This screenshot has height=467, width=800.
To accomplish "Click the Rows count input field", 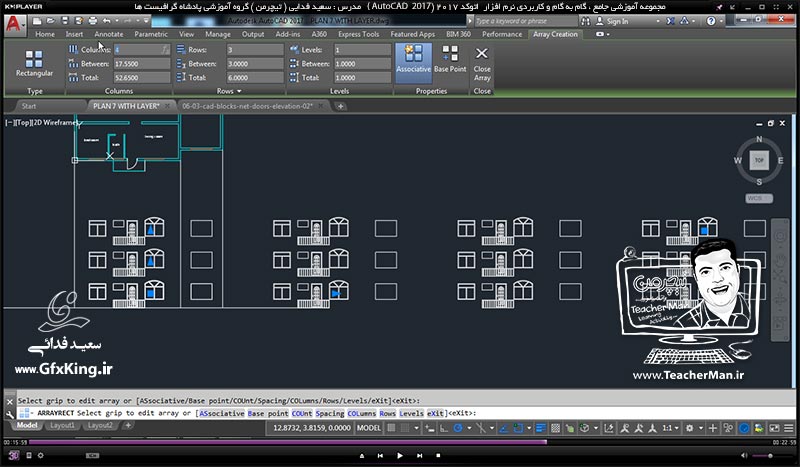I will [255, 50].
